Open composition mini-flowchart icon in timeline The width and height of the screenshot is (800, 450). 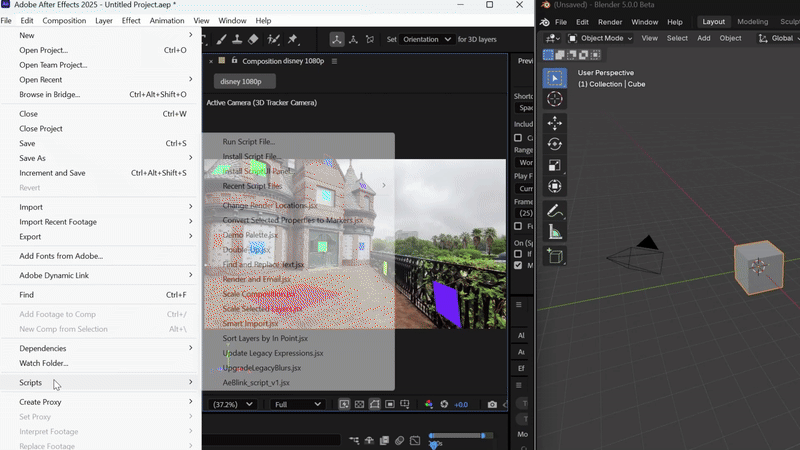pyautogui.click(x=354, y=440)
